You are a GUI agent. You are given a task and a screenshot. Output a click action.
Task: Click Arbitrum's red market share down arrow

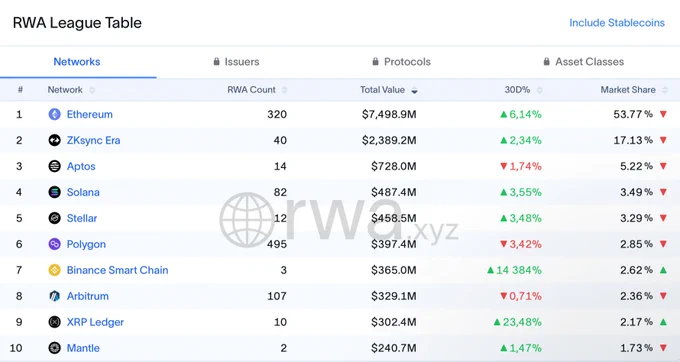point(663,296)
